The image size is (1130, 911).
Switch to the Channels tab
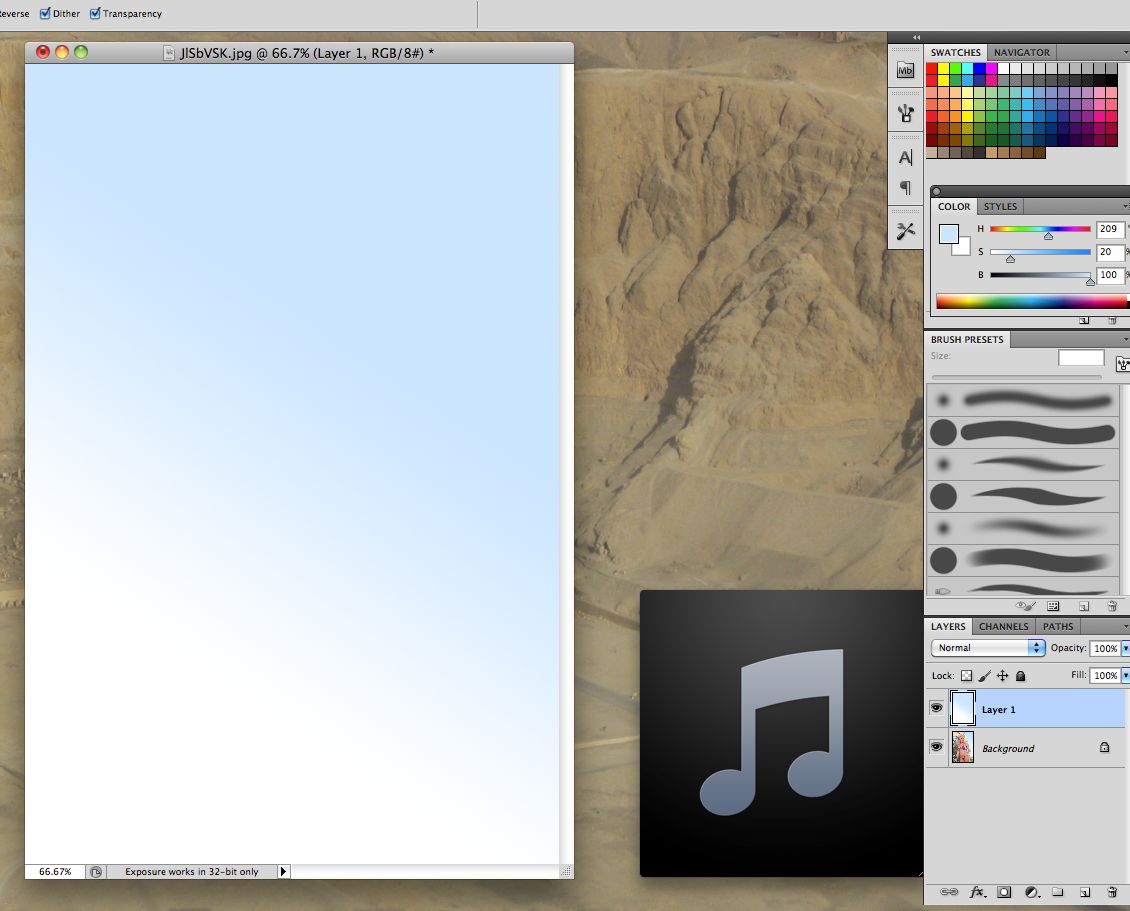pyautogui.click(x=1003, y=627)
